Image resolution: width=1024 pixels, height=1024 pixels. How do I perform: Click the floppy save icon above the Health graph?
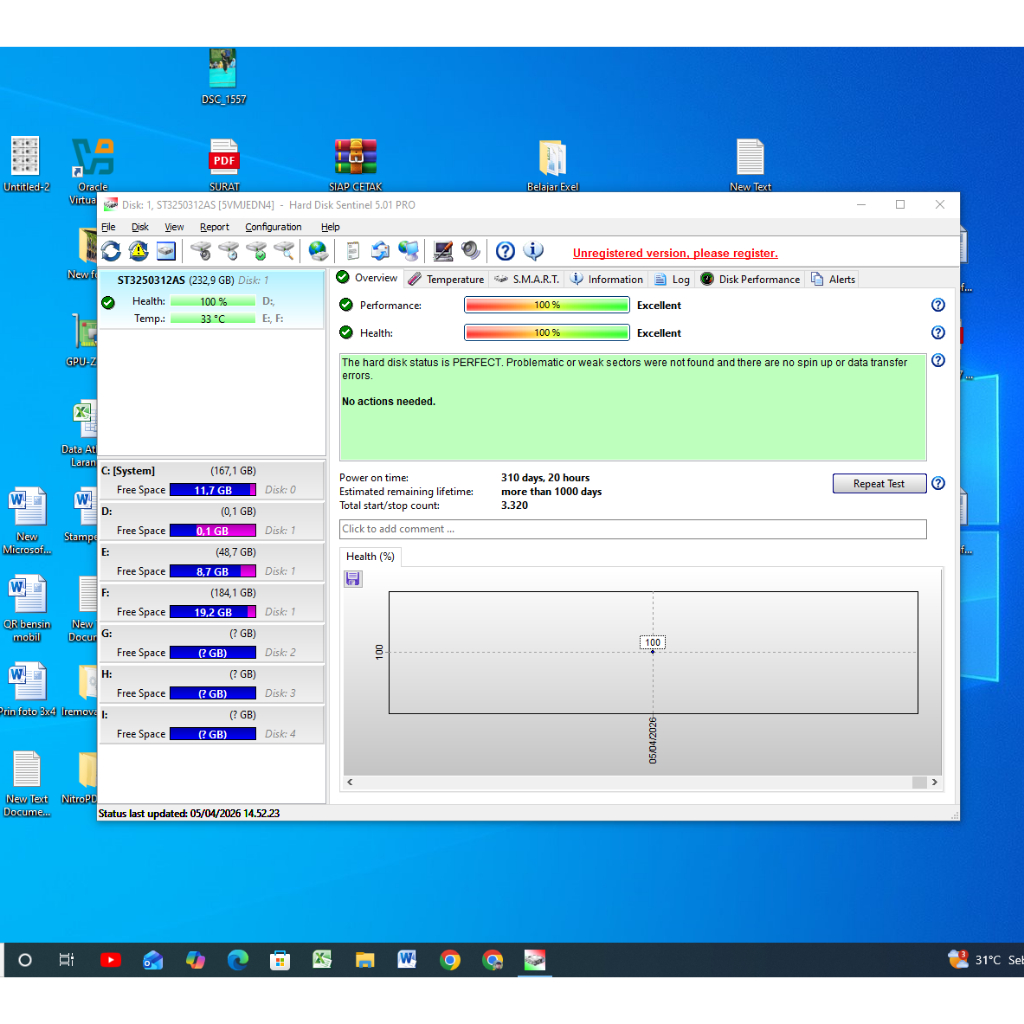353,579
